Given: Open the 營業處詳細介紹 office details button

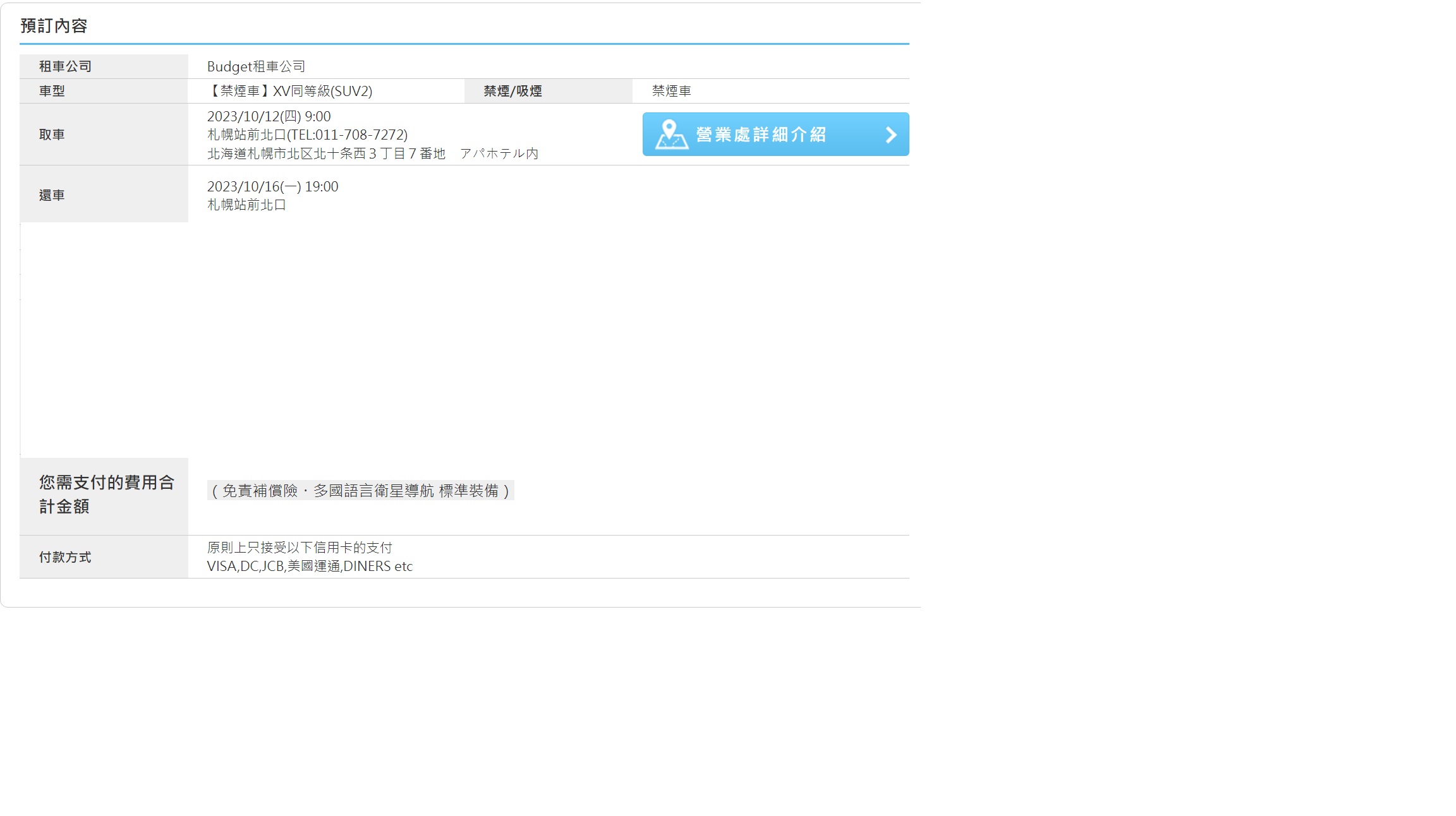Looking at the screenshot, I should click(x=761, y=135).
